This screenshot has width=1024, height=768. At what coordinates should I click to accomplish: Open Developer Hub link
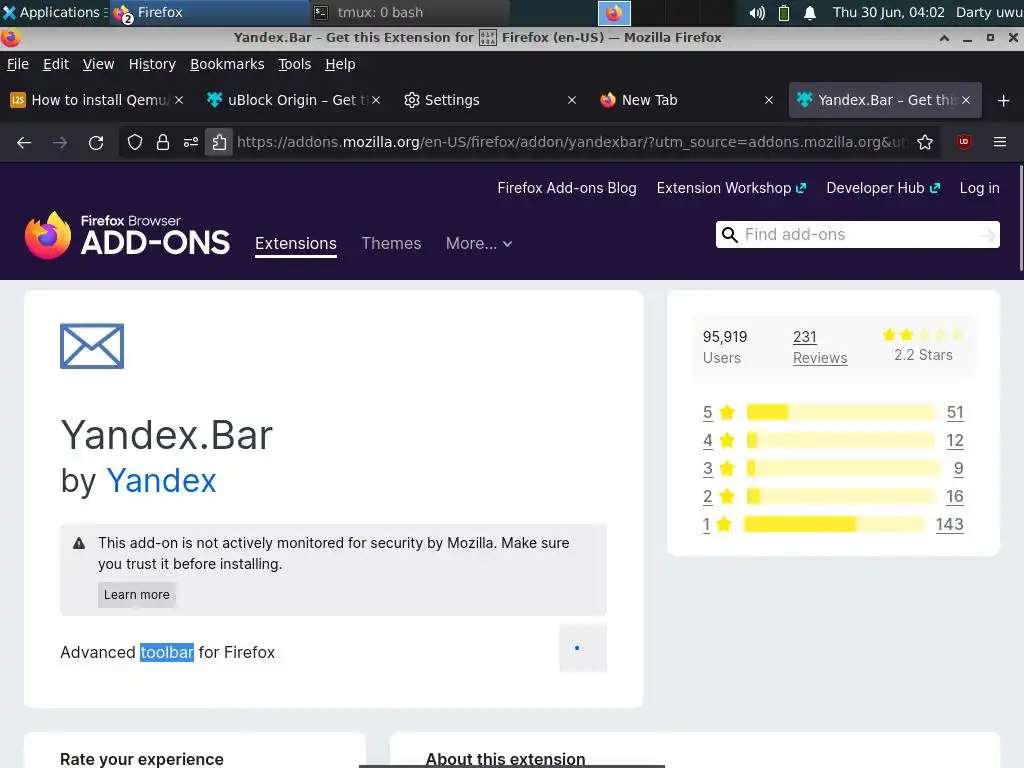tap(884, 188)
